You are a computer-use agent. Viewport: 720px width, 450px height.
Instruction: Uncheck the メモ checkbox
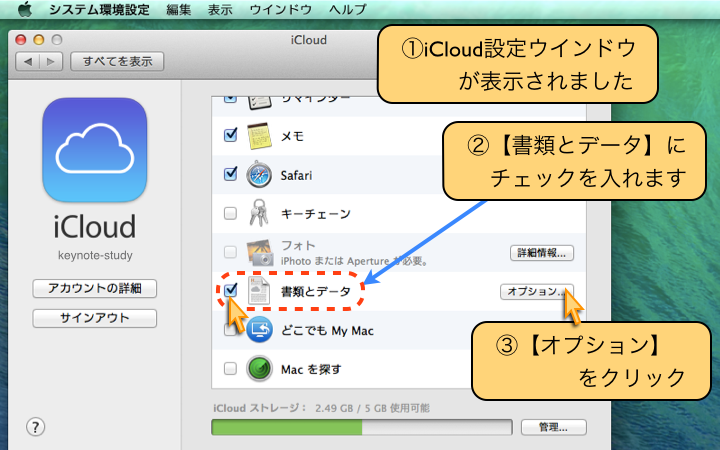point(230,135)
